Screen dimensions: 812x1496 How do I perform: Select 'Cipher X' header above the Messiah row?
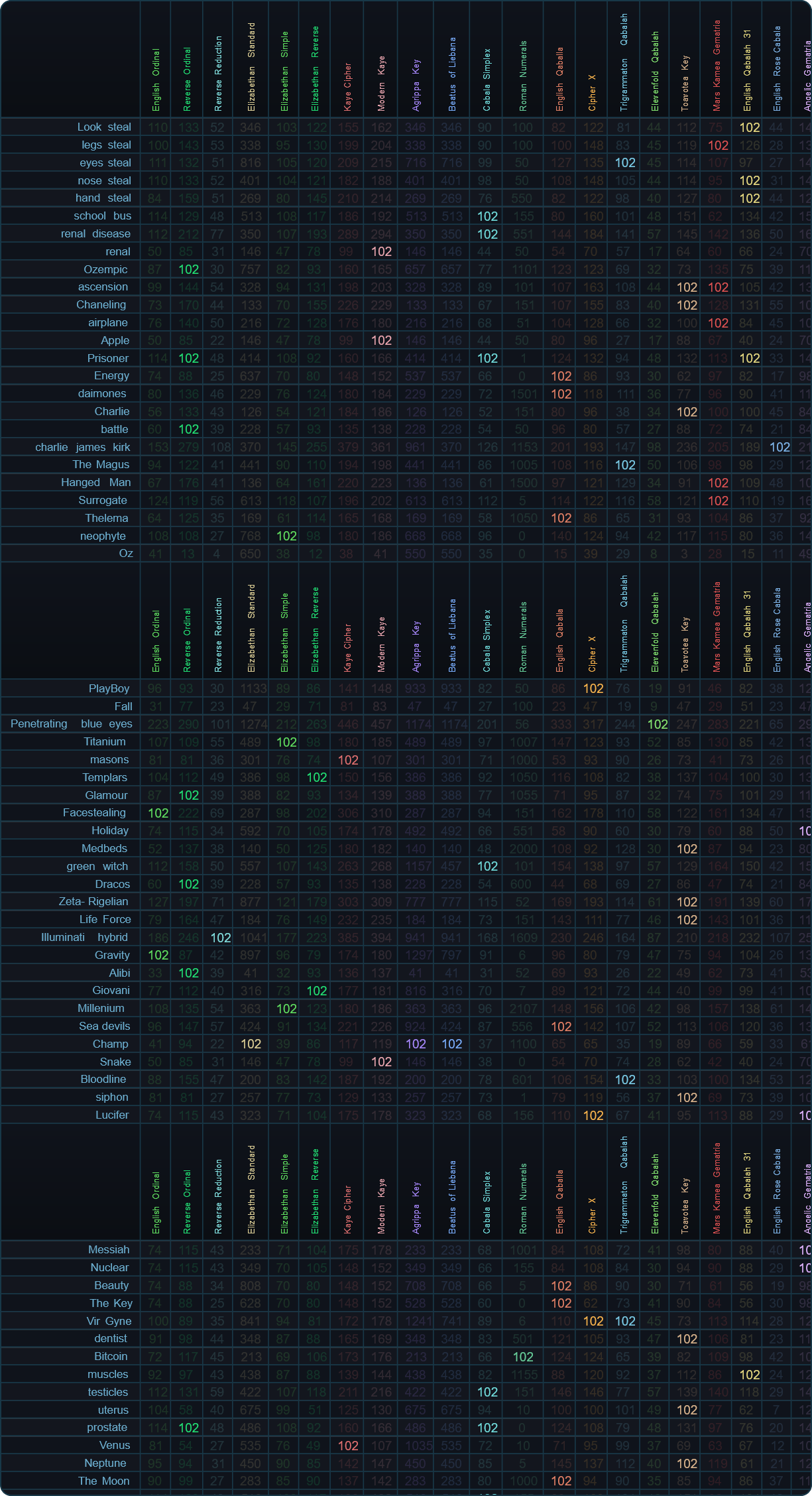click(592, 1215)
